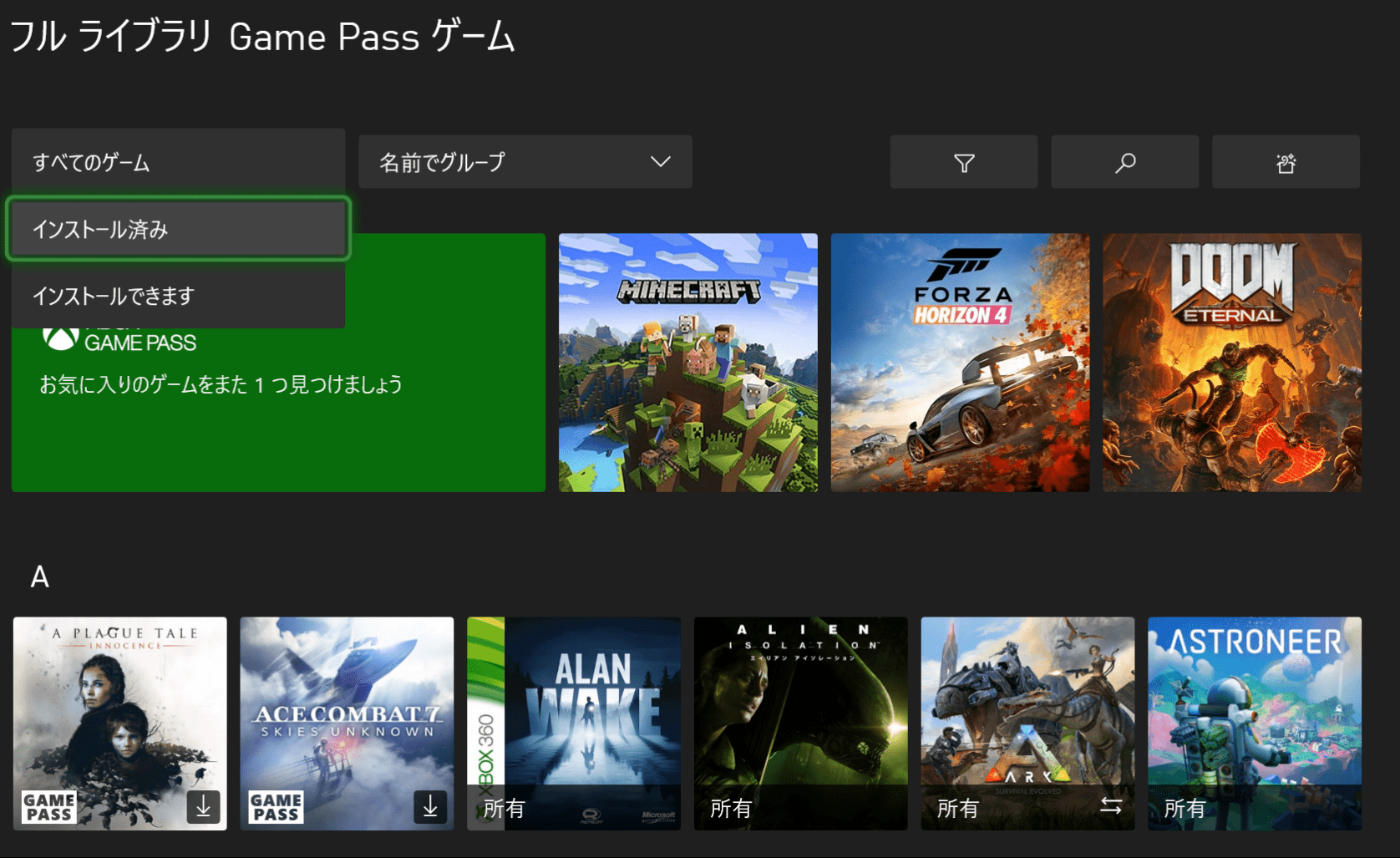Expand the 名前でグループ grouping dropdown
1400x858 pixels.
point(525,162)
